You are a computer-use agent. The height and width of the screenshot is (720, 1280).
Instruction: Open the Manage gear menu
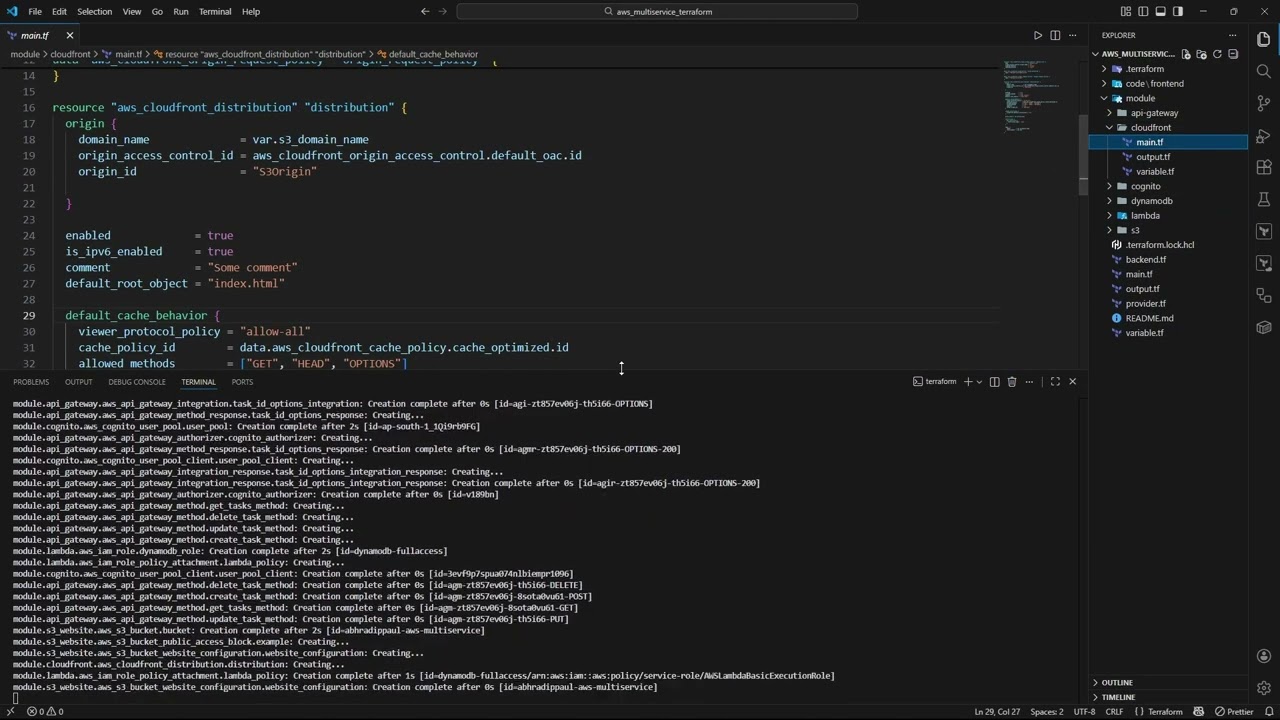(1264, 688)
